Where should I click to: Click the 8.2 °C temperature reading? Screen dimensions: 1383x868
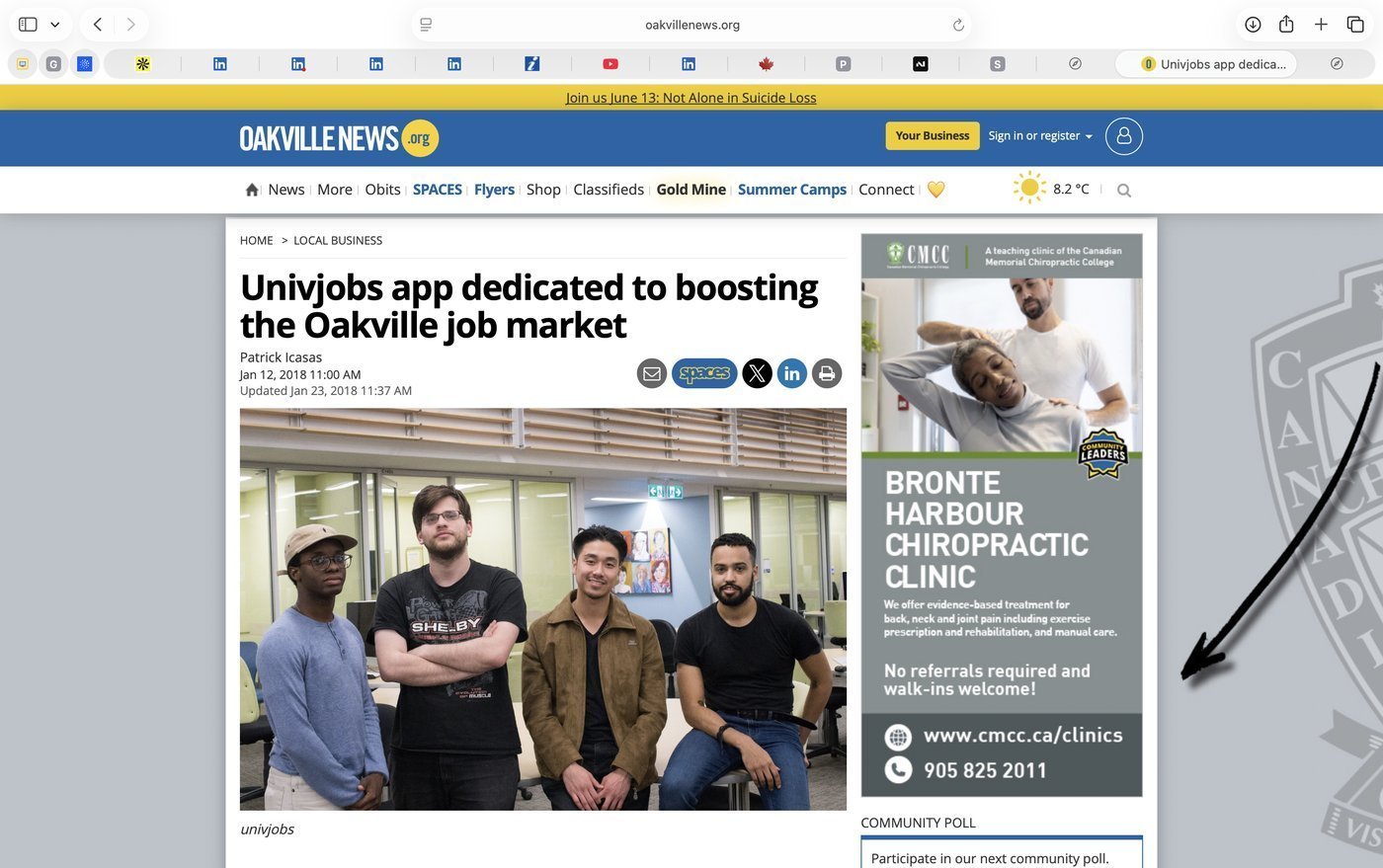pyautogui.click(x=1071, y=189)
